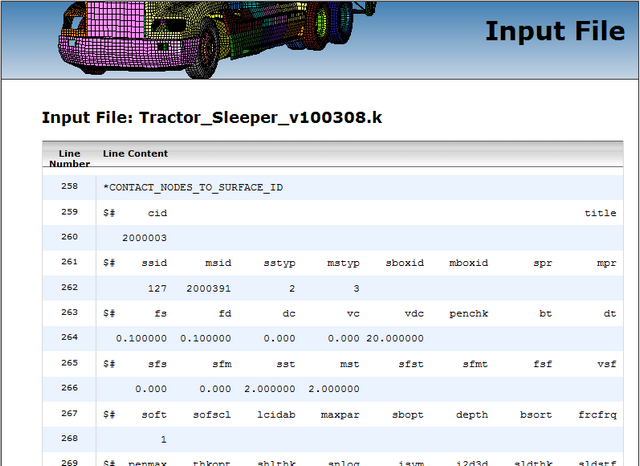The width and height of the screenshot is (640, 466).
Task: Click the "frcfrq" field label
Action: pyautogui.click(x=596, y=414)
